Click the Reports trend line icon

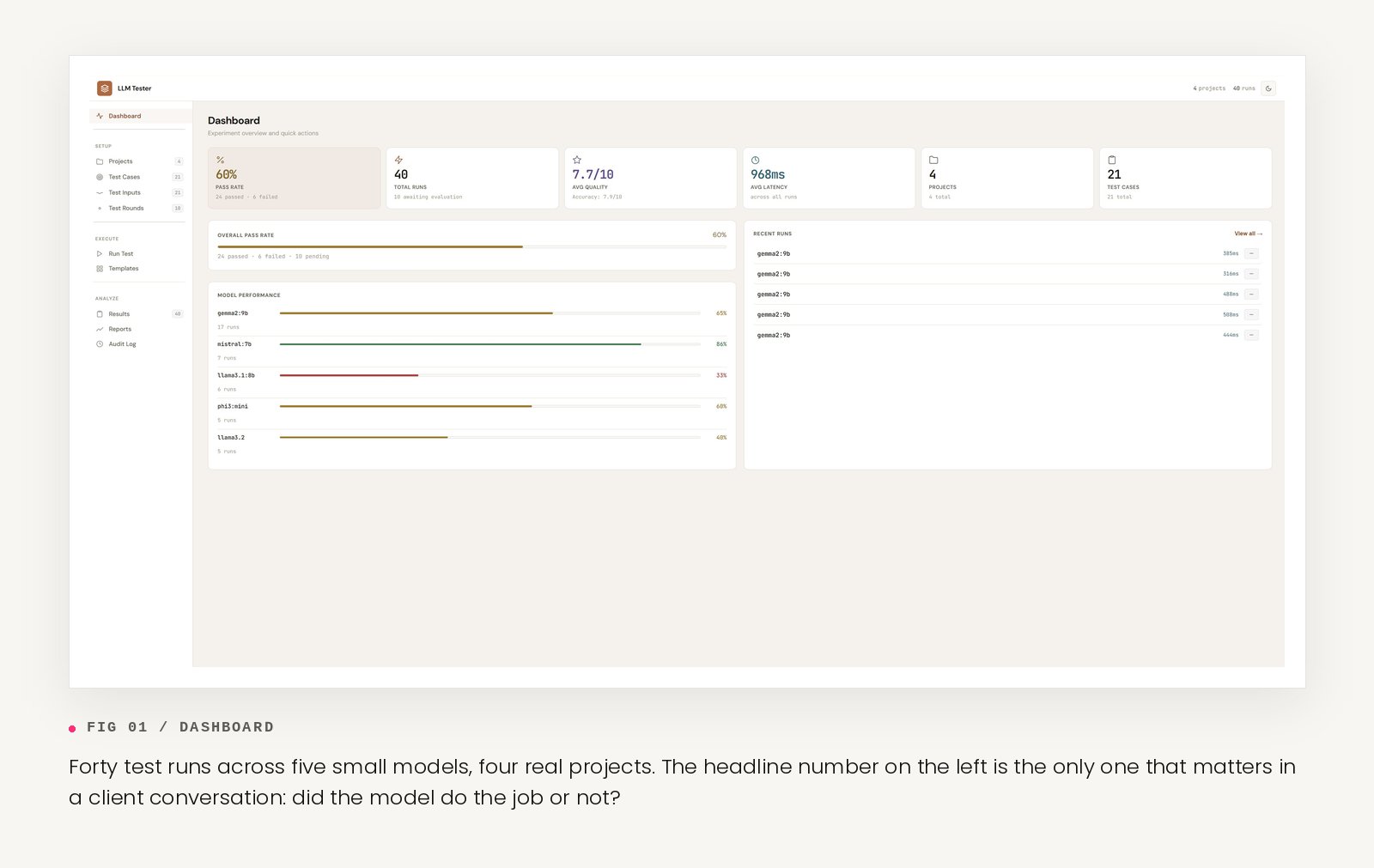[100, 330]
